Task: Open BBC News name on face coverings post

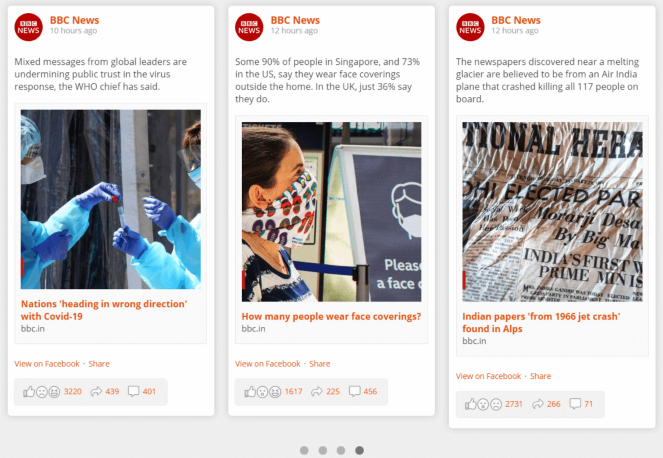Action: (x=295, y=20)
